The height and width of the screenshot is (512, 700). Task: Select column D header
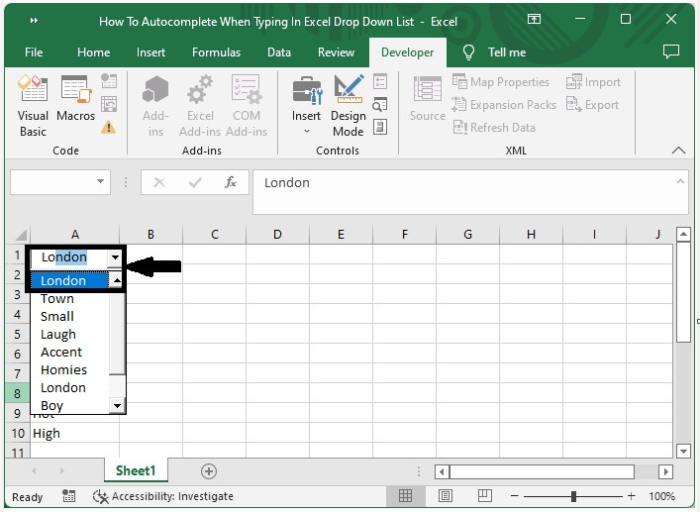277,234
